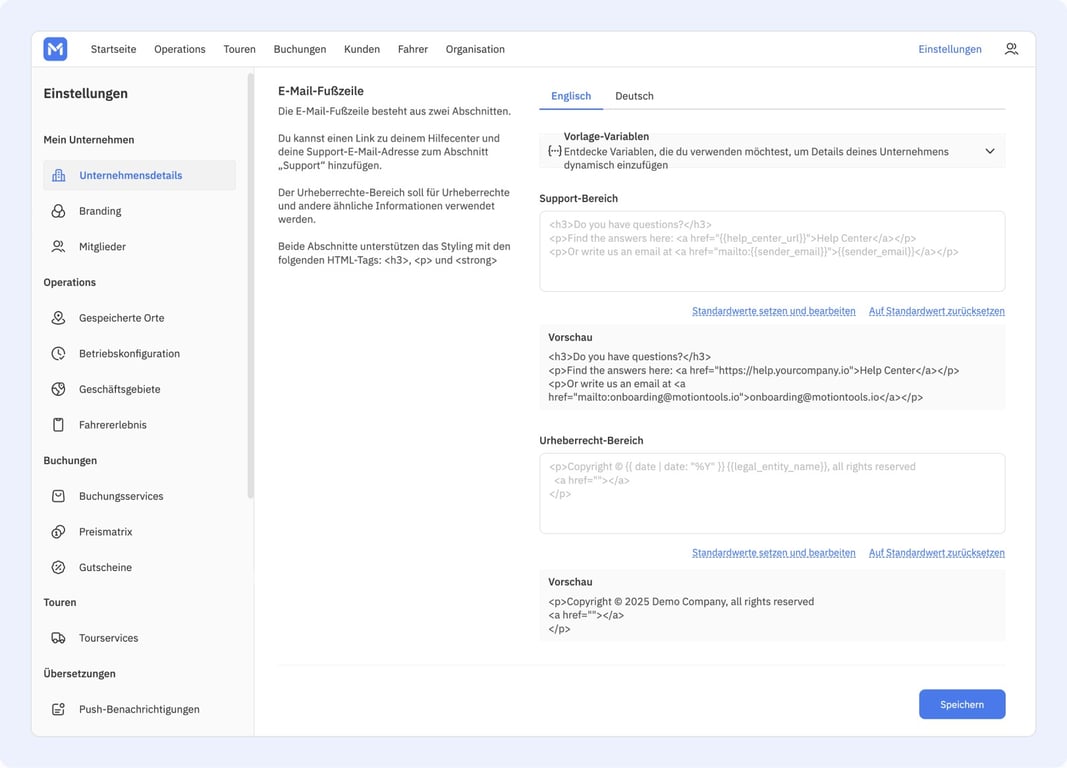Click the Betriebskonfiguration clock icon
Viewport: 1067px width, 768px height.
(x=59, y=354)
